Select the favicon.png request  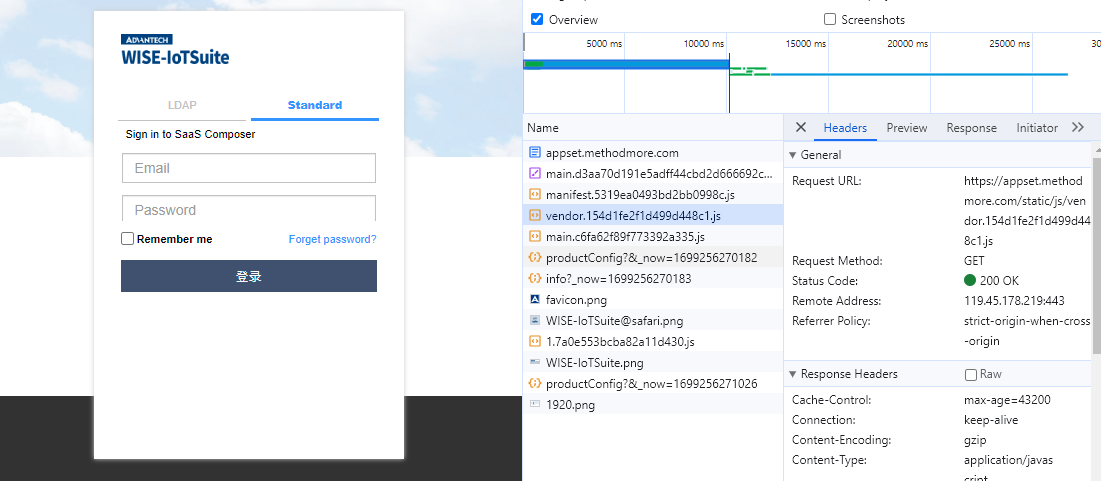click(653, 300)
